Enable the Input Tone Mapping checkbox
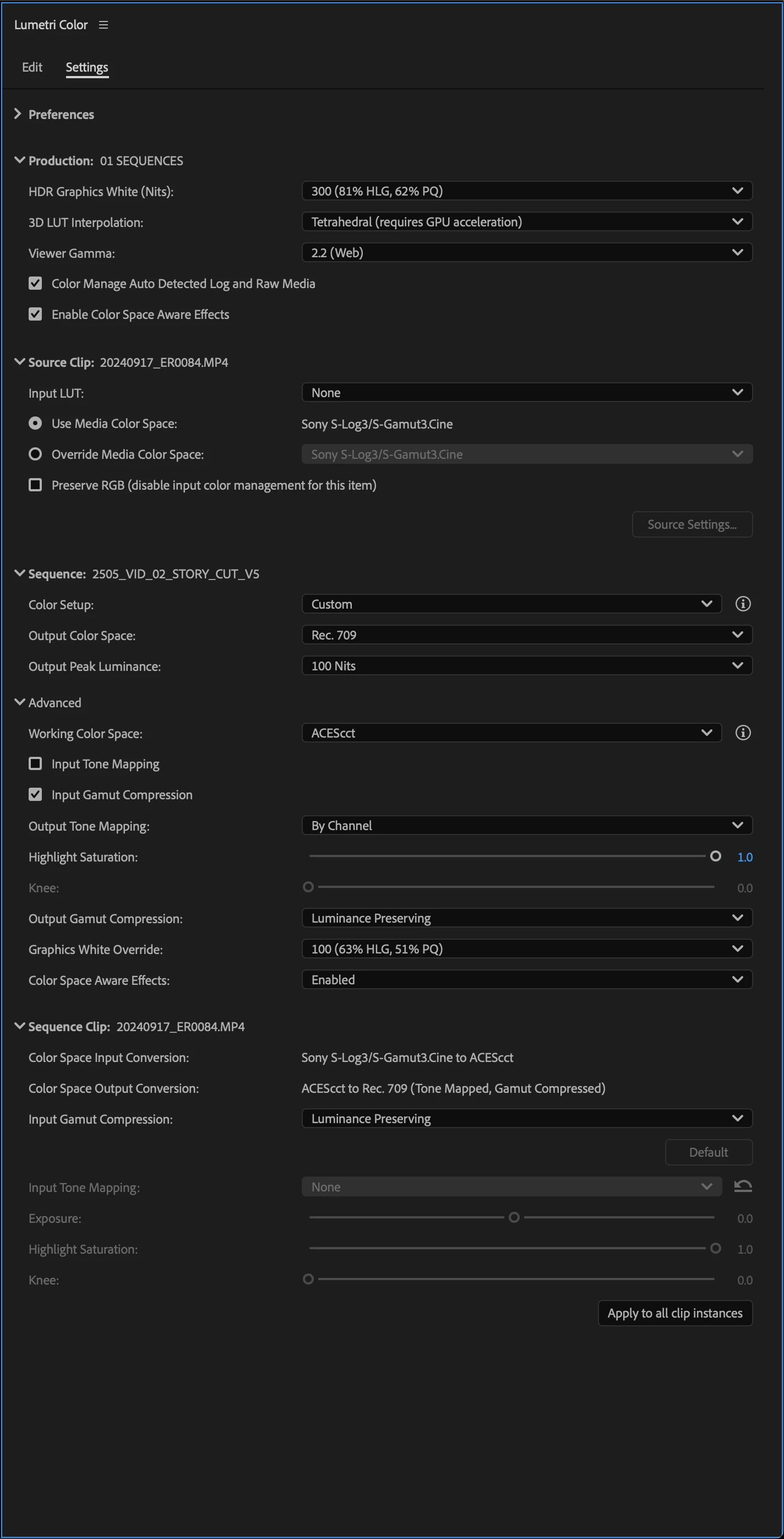The height and width of the screenshot is (1539, 784). pos(36,763)
